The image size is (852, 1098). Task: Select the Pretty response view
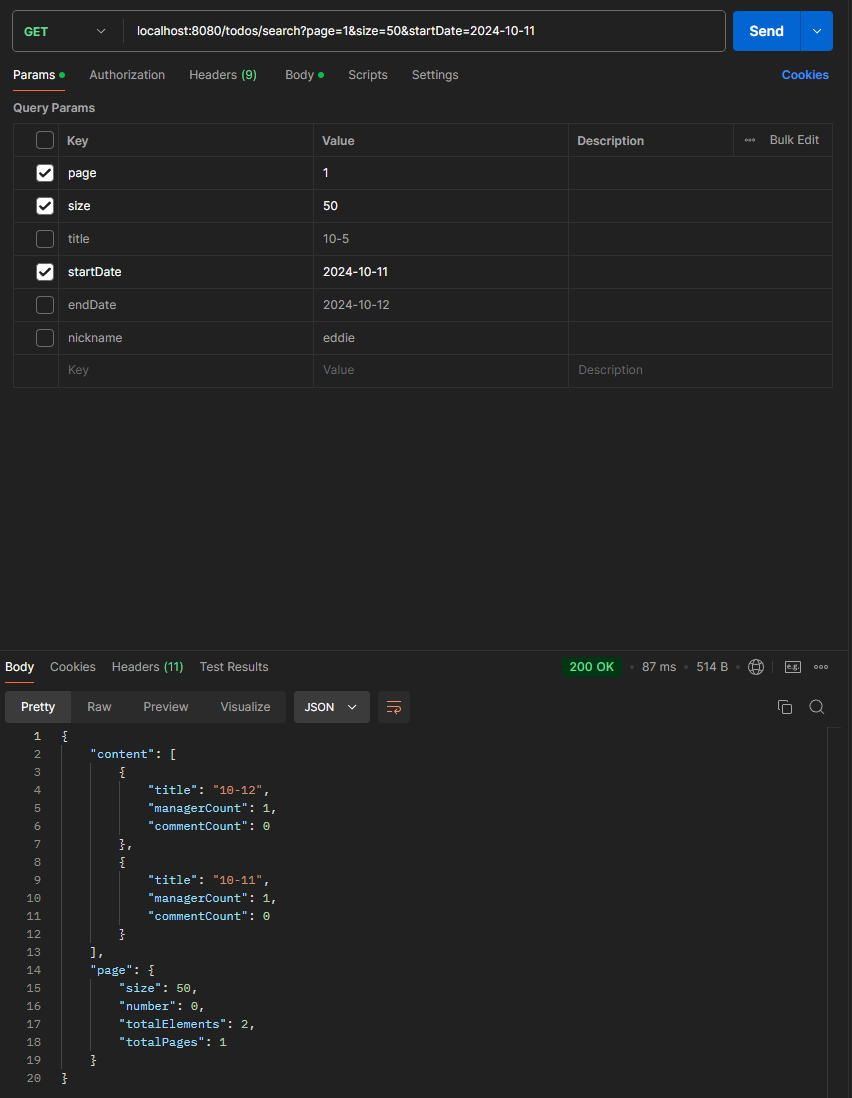pos(38,707)
